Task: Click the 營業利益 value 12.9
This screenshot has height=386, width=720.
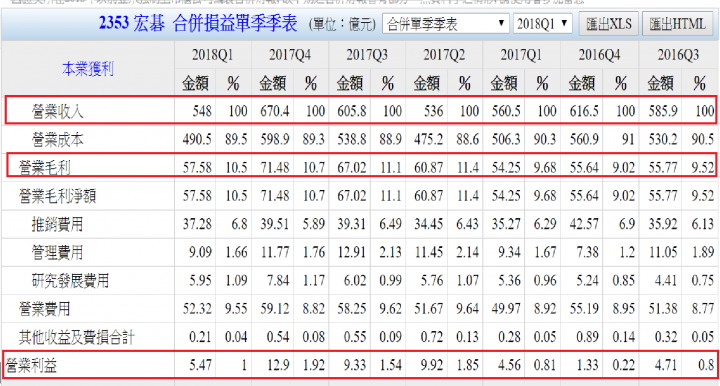Action: click(x=278, y=365)
